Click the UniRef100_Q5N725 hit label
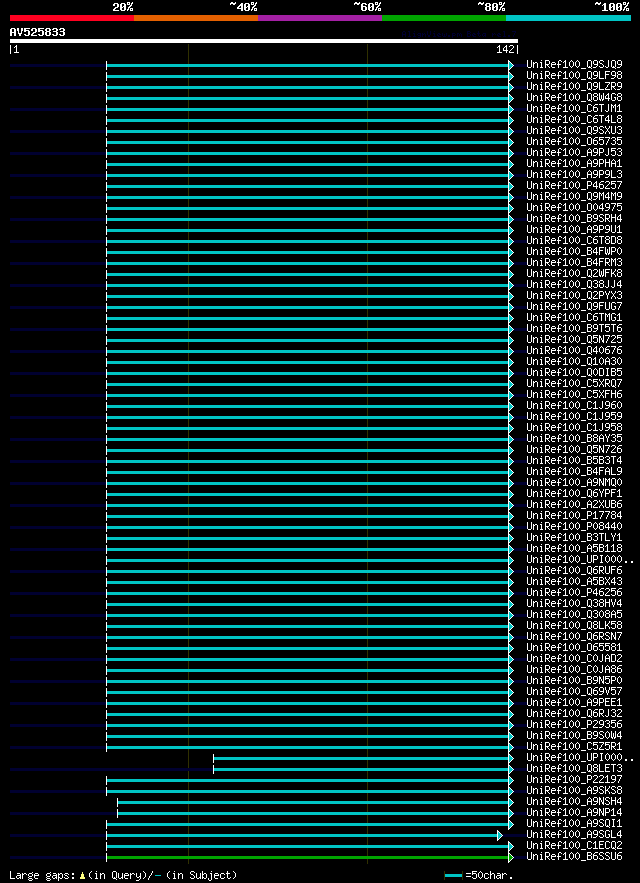640x883 pixels. click(x=574, y=339)
